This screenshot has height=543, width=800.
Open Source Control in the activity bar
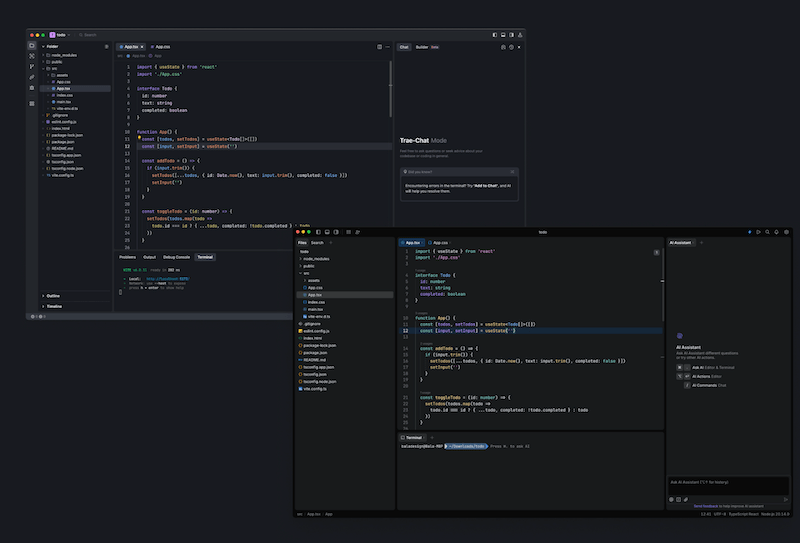32,66
